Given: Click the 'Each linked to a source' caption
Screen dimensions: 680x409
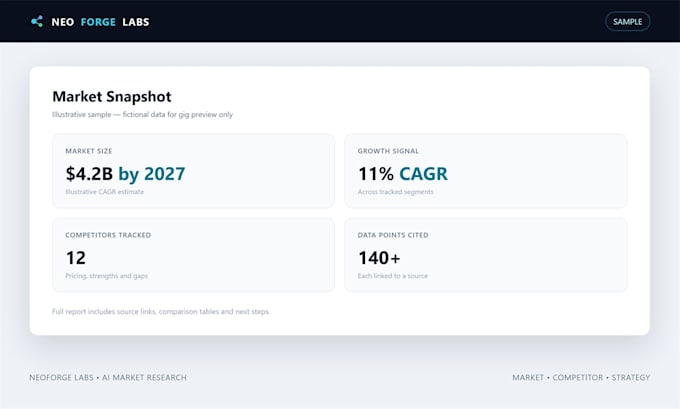Looking at the screenshot, I should coord(393,276).
